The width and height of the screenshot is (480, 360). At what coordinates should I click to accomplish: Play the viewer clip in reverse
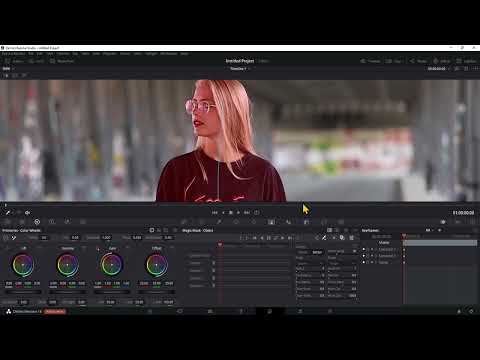[223, 213]
